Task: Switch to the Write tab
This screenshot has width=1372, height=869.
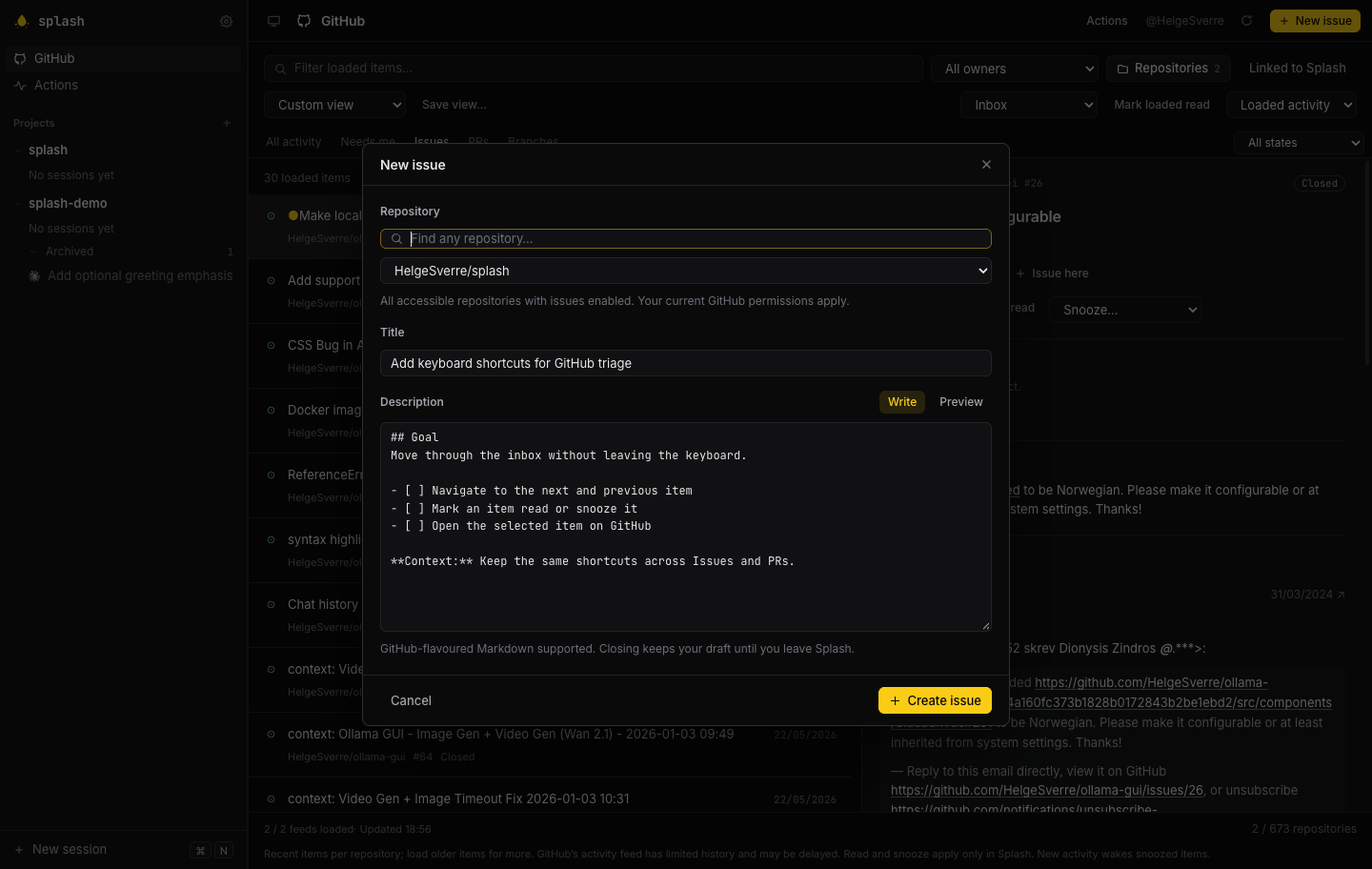Action: (x=902, y=402)
